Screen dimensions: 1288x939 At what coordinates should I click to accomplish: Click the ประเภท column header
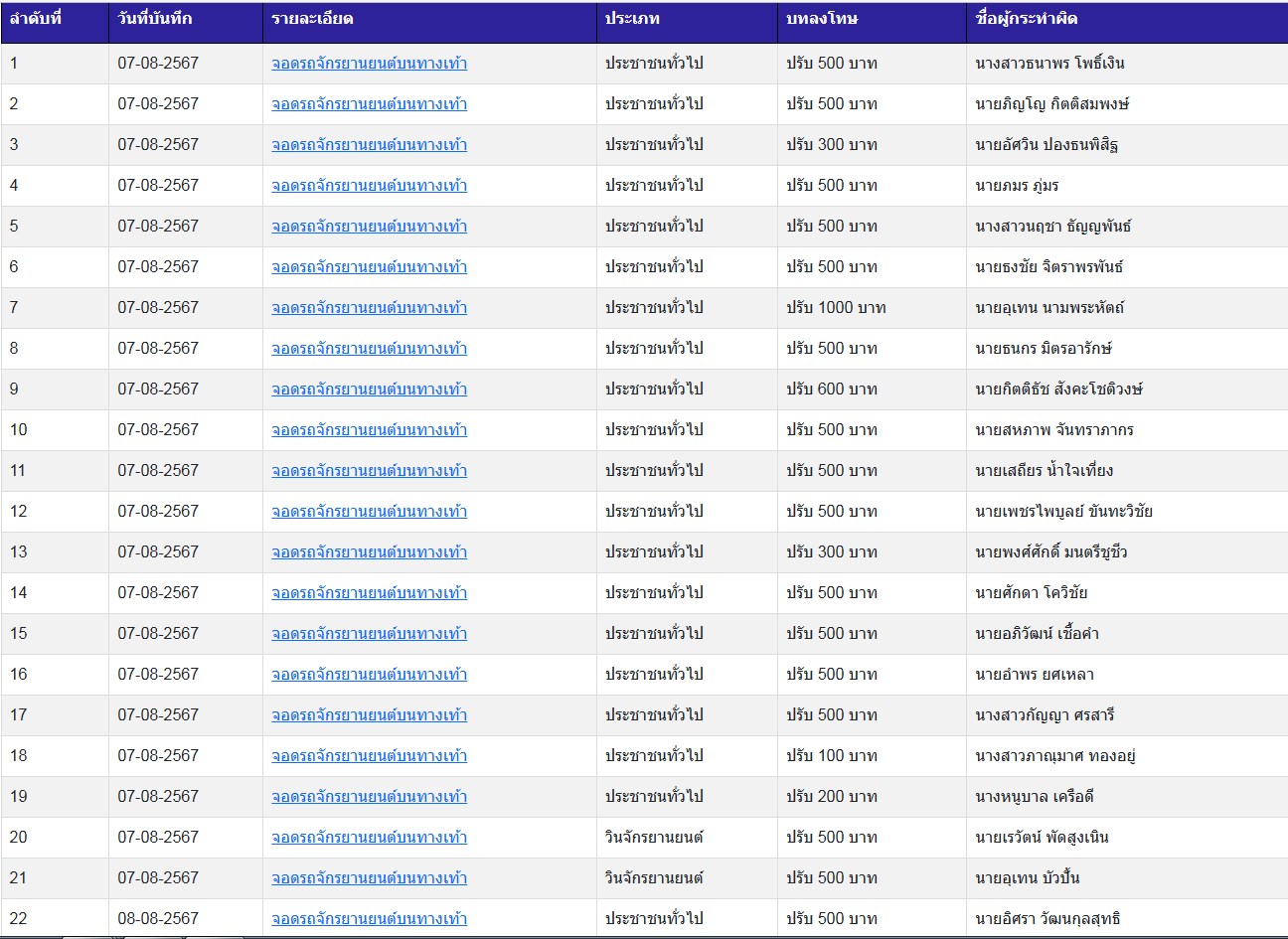(632, 19)
